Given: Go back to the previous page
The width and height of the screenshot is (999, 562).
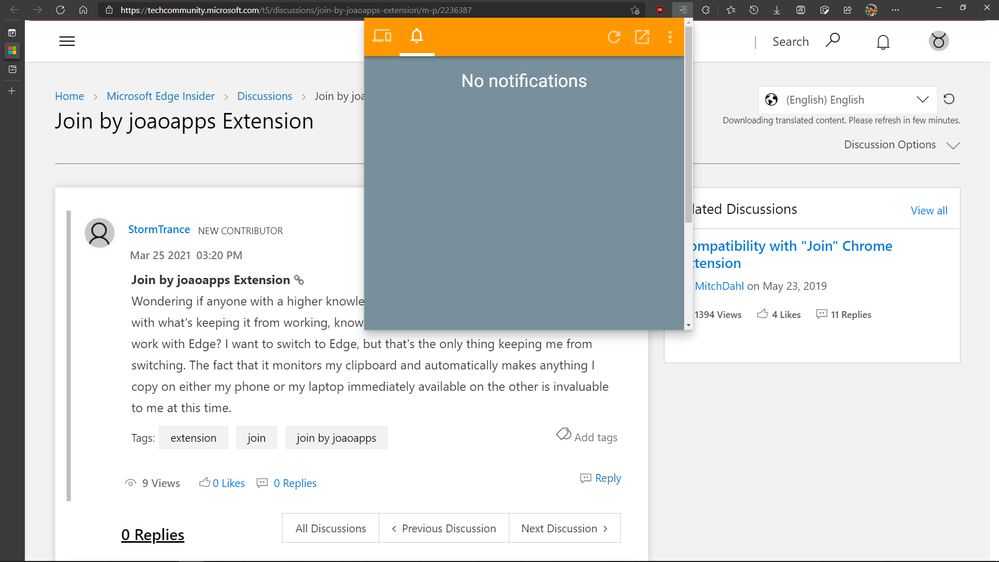Looking at the screenshot, I should [x=14, y=10].
